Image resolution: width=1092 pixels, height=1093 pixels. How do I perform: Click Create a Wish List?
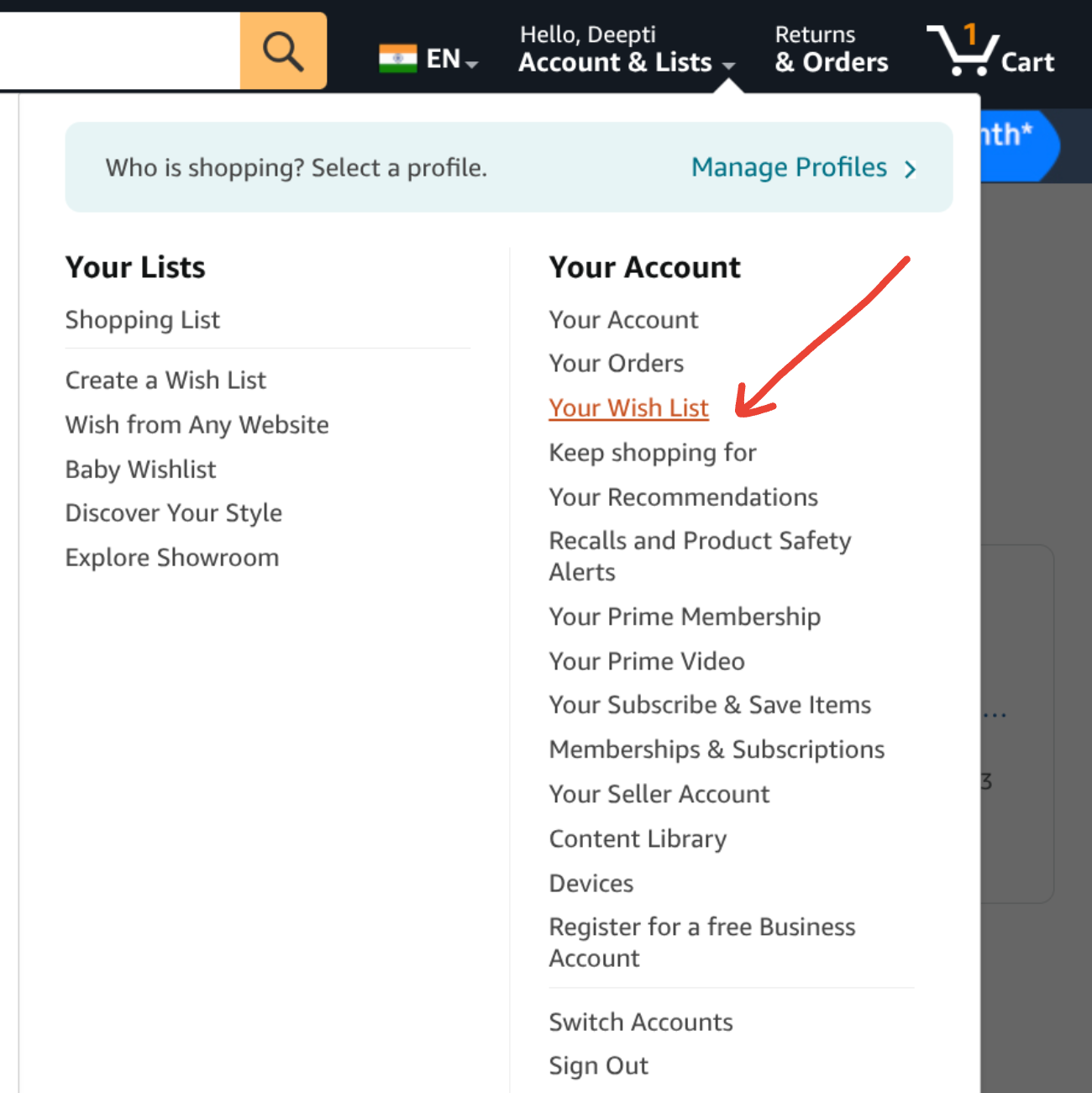coord(165,380)
